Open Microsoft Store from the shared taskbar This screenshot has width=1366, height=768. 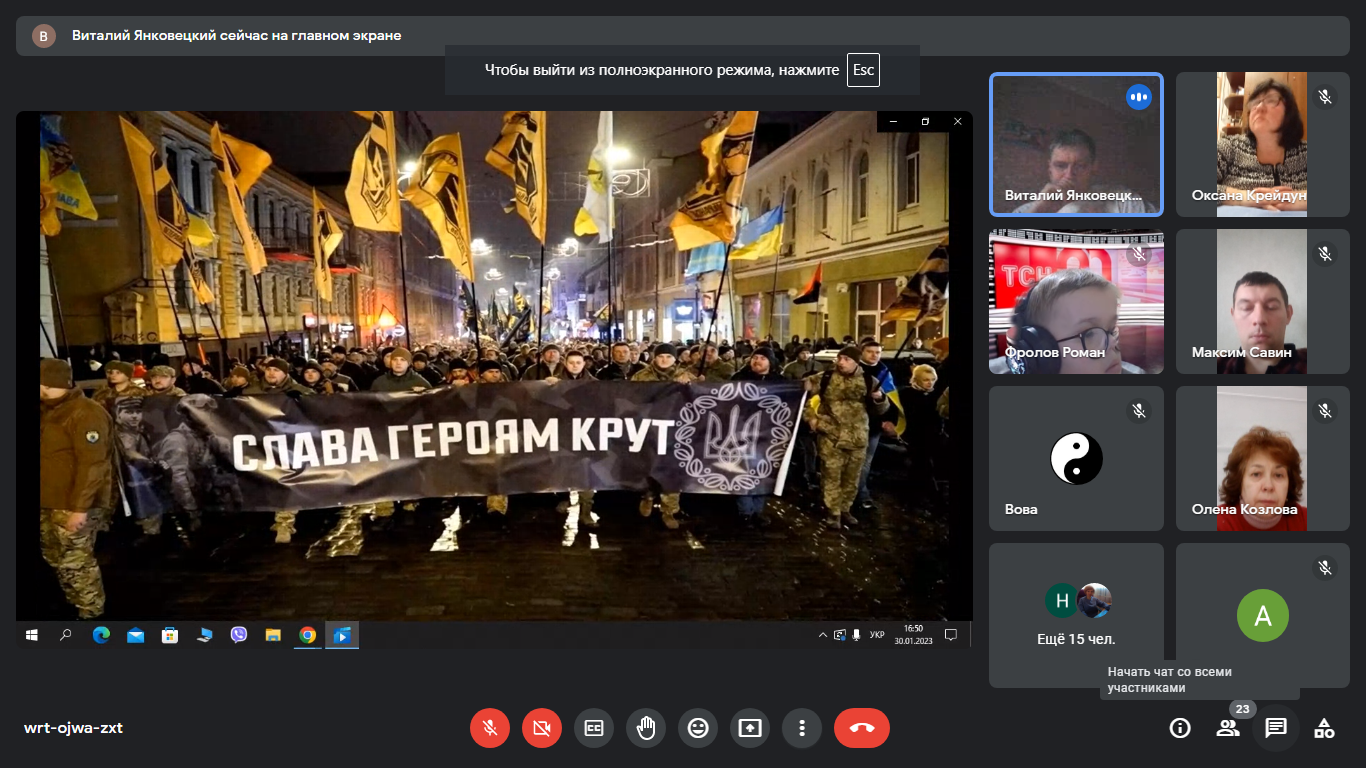pos(170,635)
